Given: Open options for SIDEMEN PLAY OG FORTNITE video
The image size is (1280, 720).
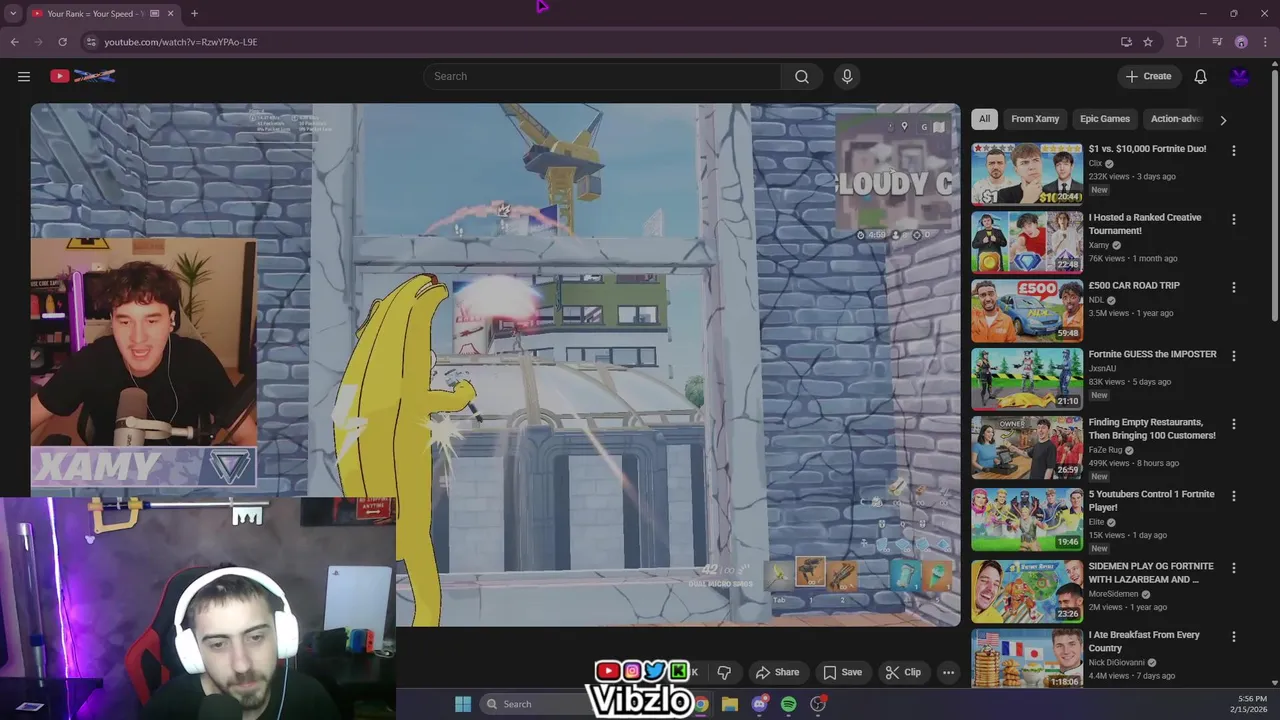Looking at the screenshot, I should tap(1233, 568).
